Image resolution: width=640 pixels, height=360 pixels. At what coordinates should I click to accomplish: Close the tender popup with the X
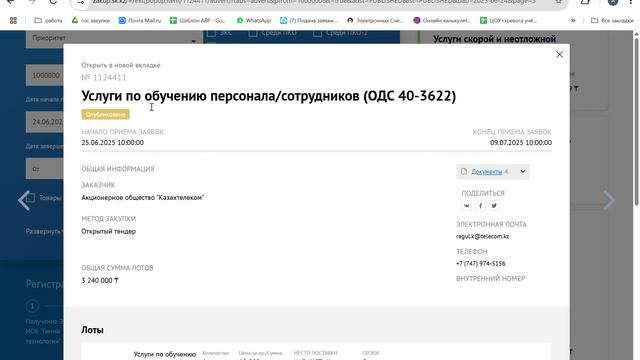[559, 54]
